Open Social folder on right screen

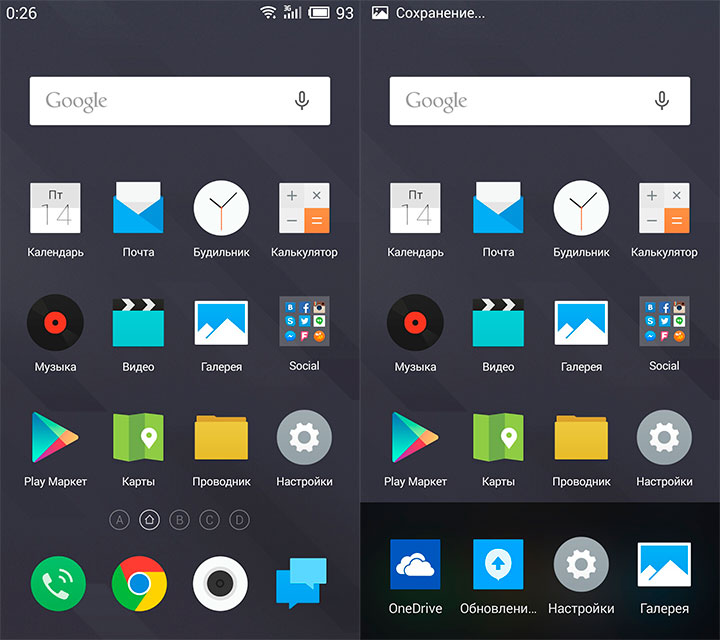click(x=664, y=321)
